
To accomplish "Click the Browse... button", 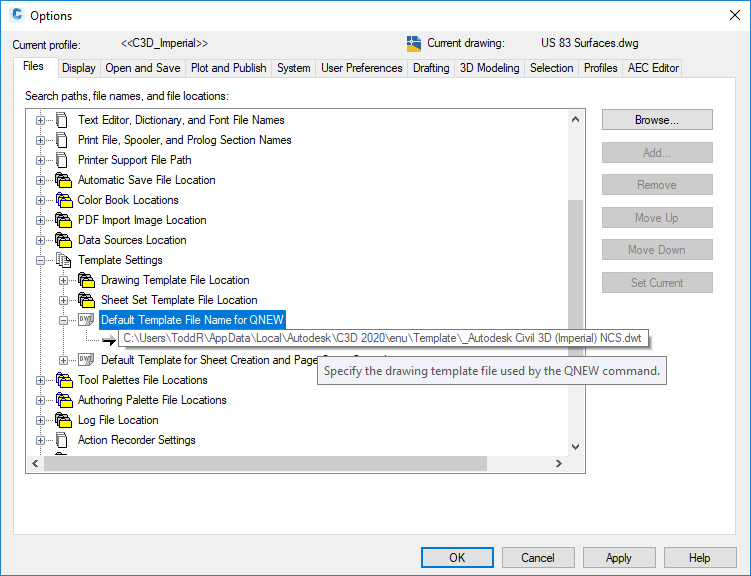I will [x=657, y=120].
